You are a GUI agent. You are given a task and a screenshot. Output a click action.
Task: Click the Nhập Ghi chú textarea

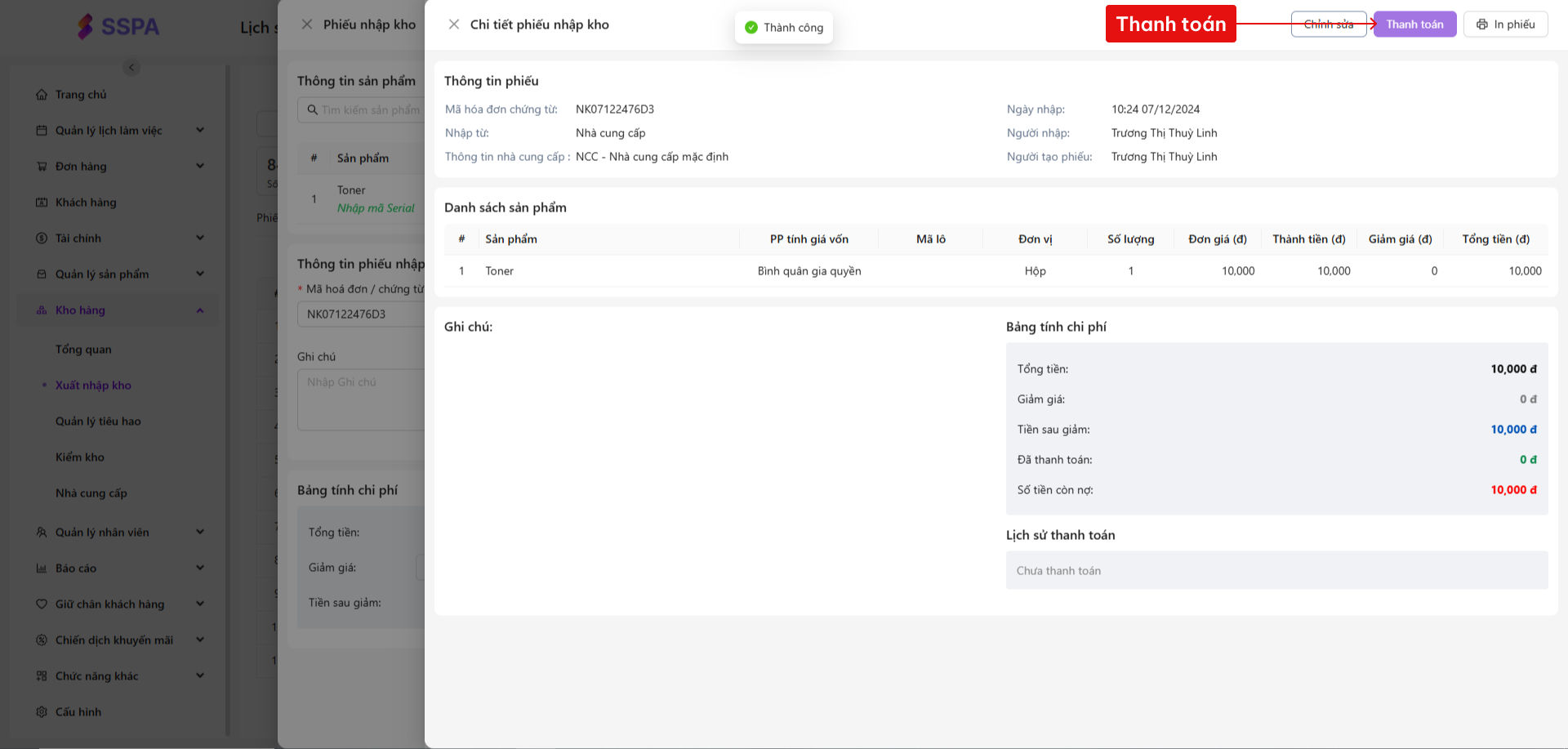361,399
